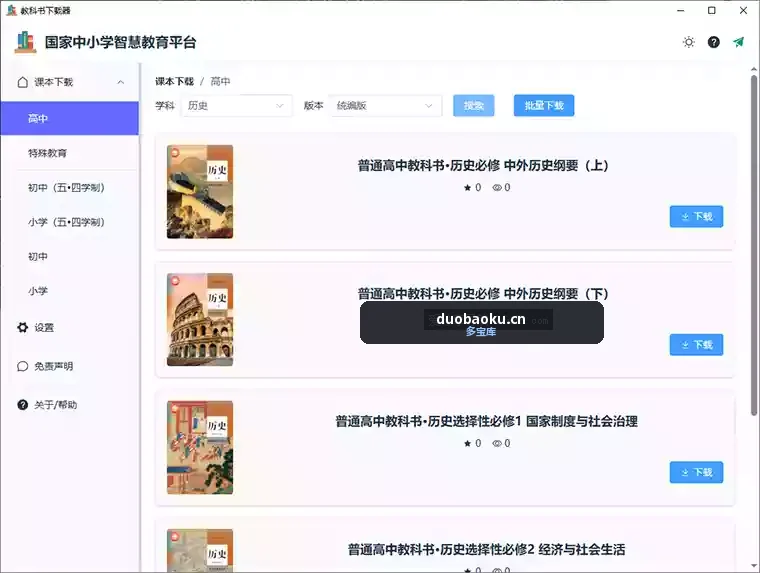Click cover thumbnail of 中外历史纲要（上）
The height and width of the screenshot is (573, 760).
[x=200, y=191]
